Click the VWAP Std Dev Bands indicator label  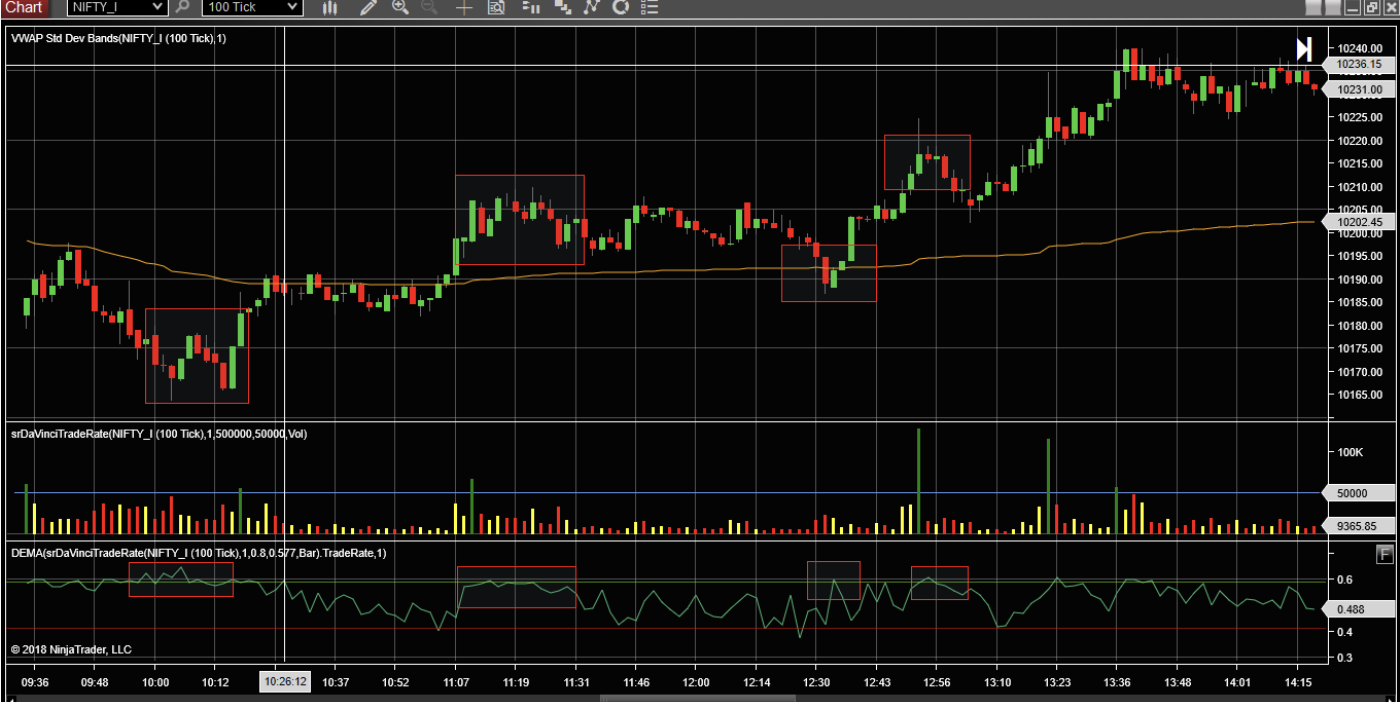pos(119,38)
